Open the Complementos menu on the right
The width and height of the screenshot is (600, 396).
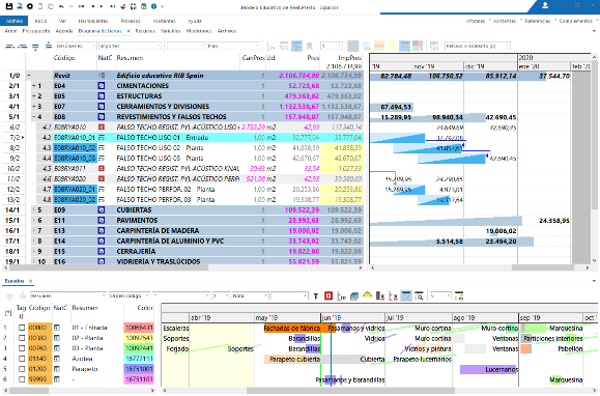pos(576,21)
